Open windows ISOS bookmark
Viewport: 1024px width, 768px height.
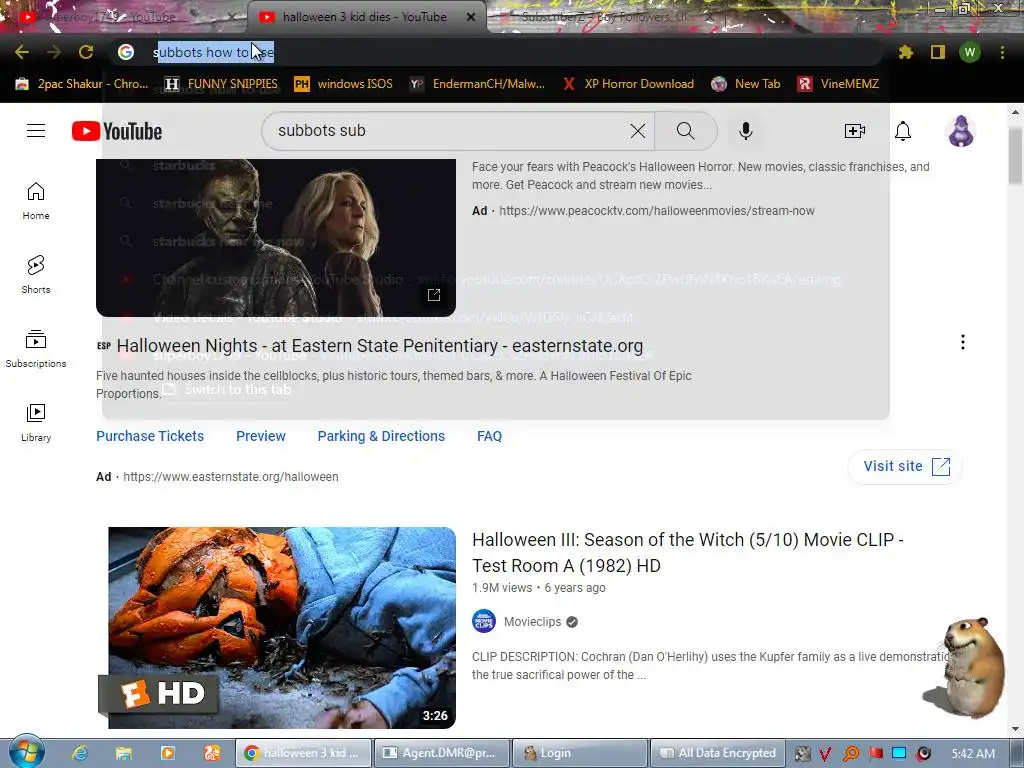tap(344, 84)
